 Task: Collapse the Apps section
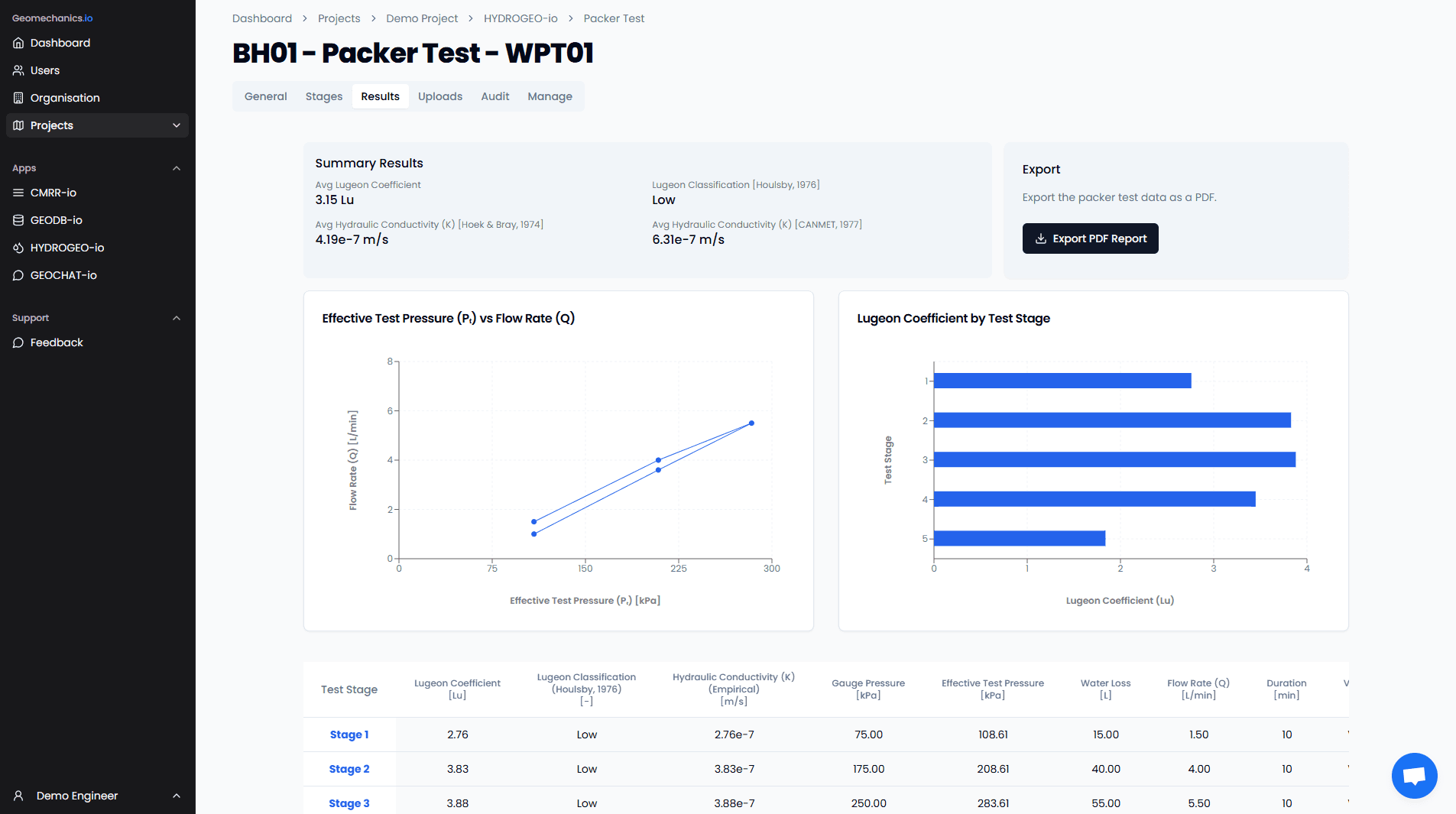177,168
